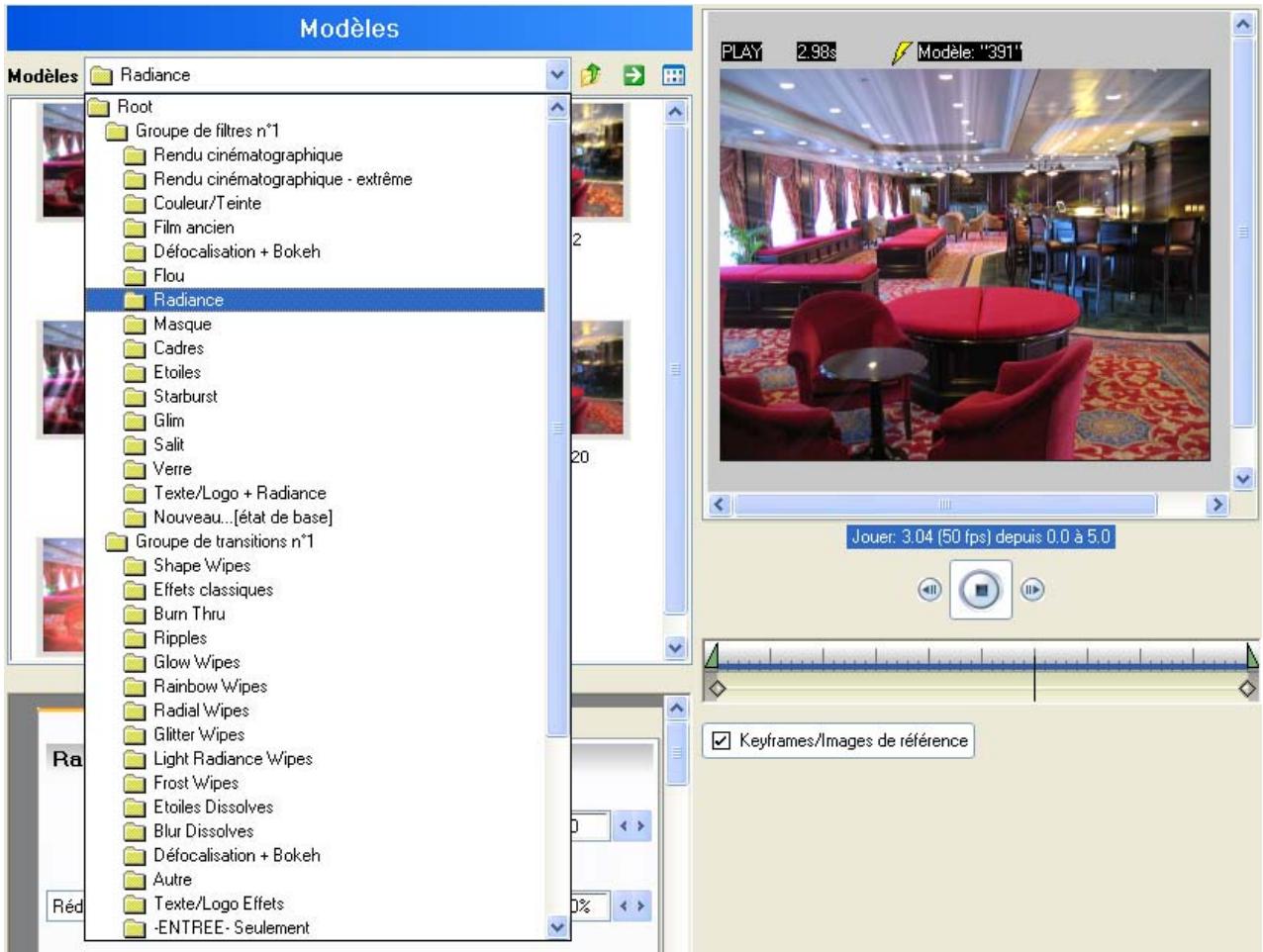Open the Shape Wipes folder

pos(187,565)
